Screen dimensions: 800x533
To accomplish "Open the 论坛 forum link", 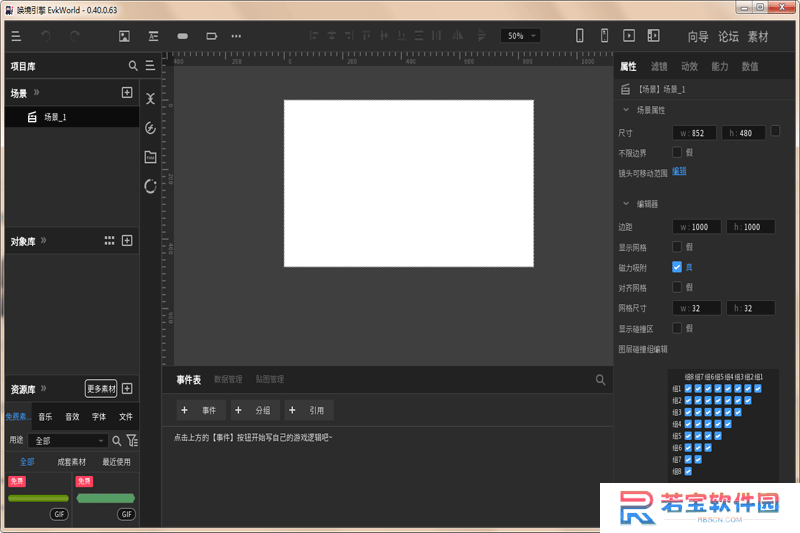I will tap(728, 37).
